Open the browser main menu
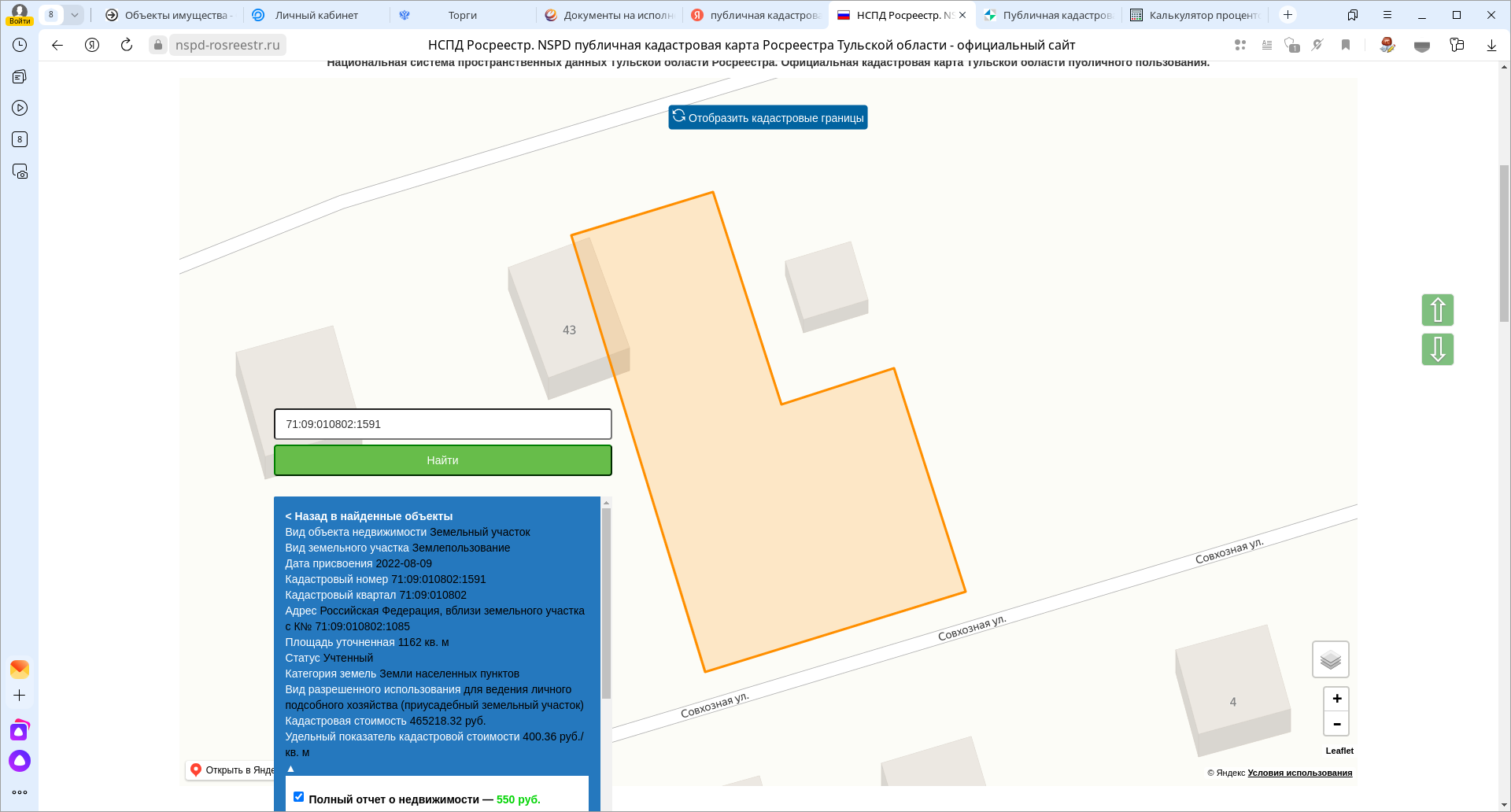Viewport: 1511px width, 812px height. pos(1387,15)
